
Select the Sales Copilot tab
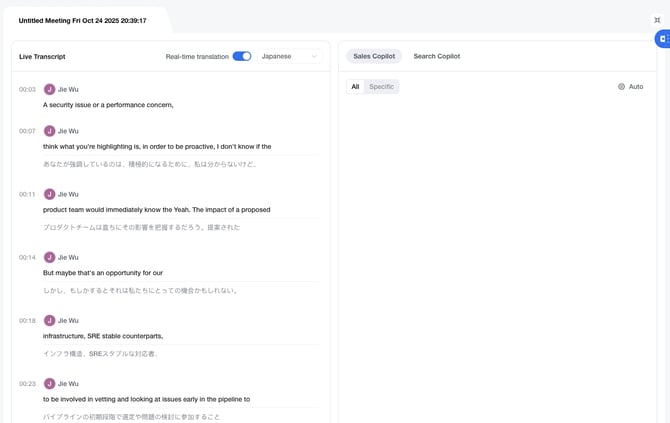pos(374,57)
